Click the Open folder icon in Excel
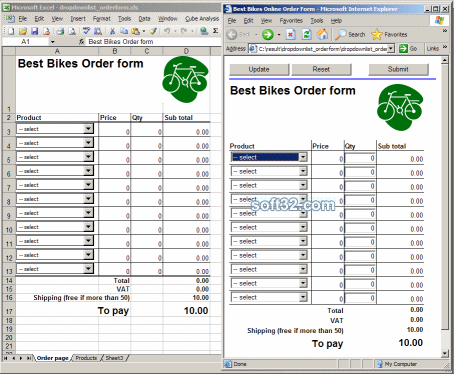This screenshot has height=374, width=454. point(23,31)
